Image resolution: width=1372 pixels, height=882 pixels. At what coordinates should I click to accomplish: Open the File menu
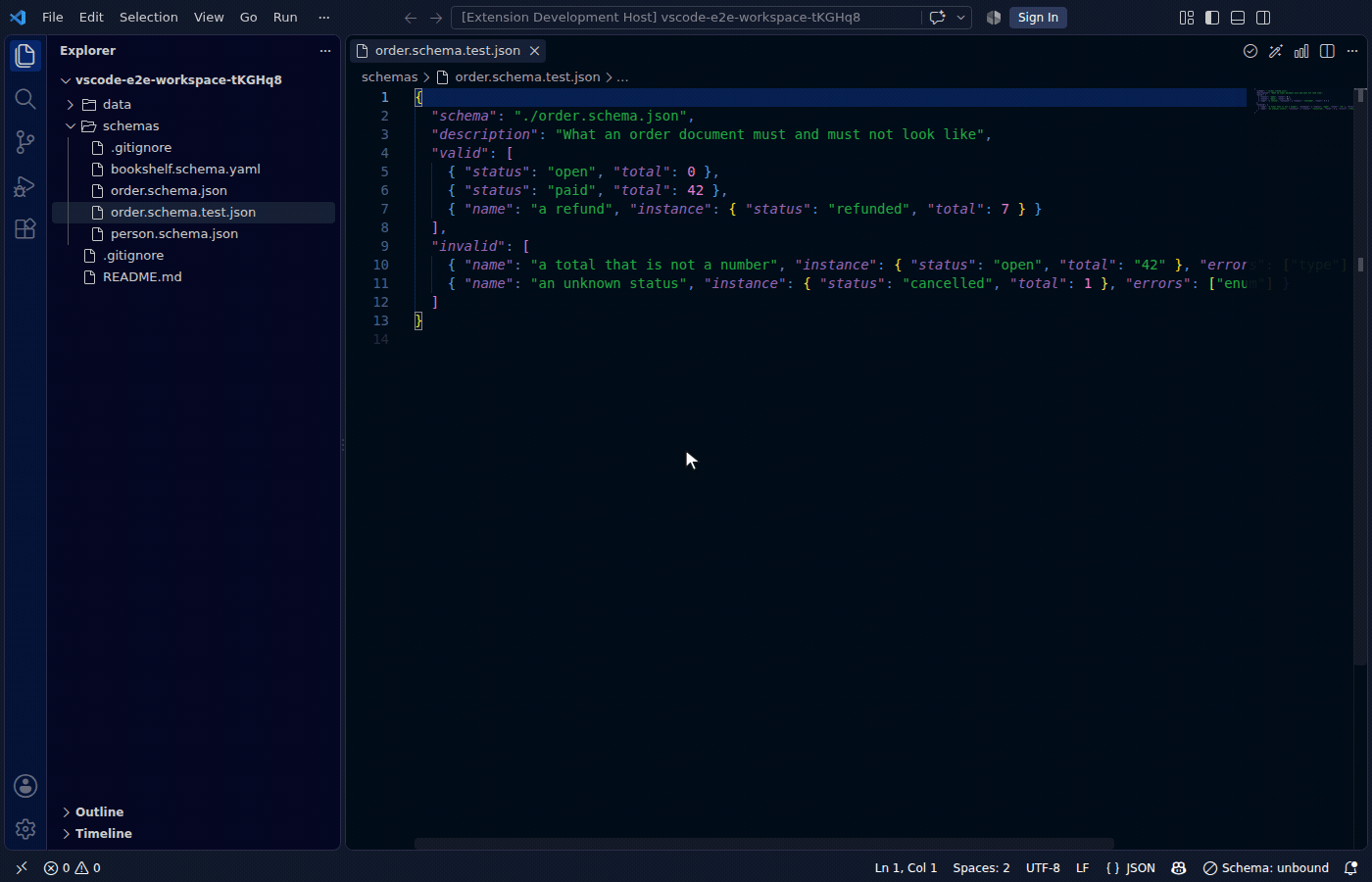point(53,18)
